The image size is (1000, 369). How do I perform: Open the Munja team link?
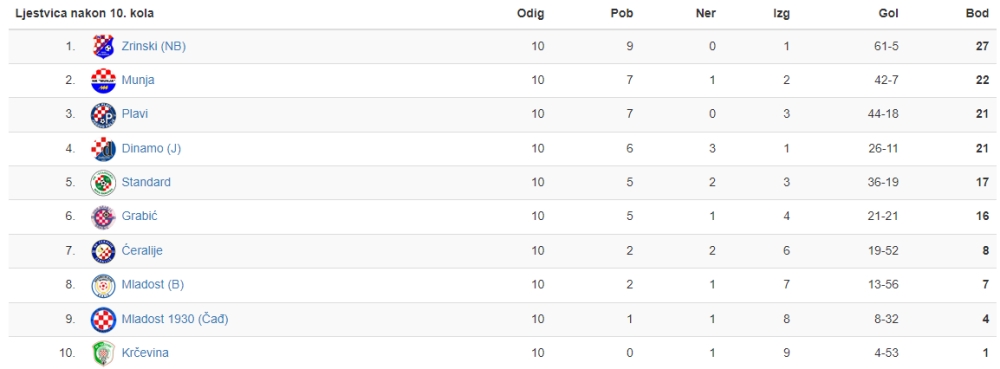coord(138,80)
